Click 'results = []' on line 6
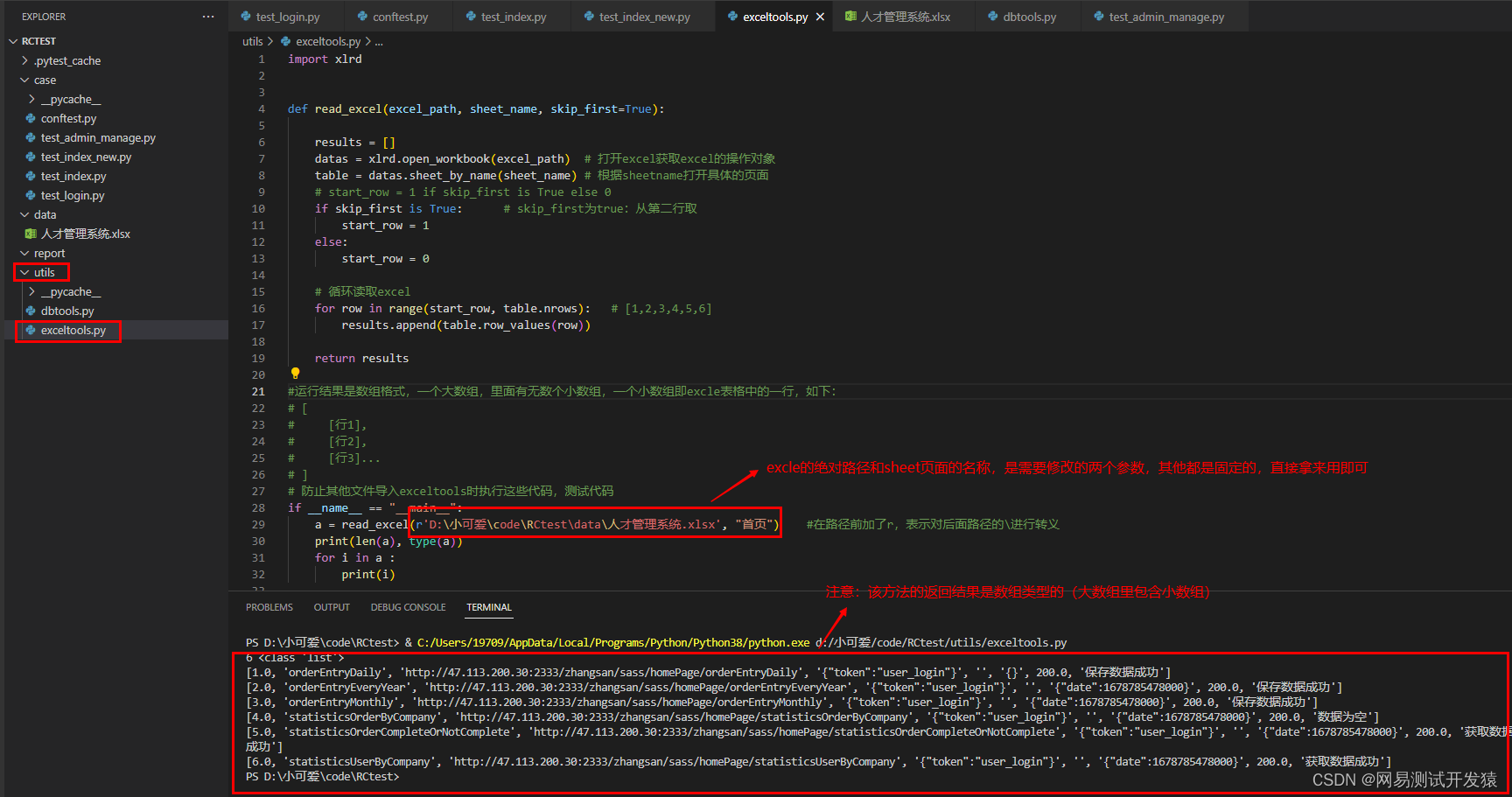This screenshot has height=797, width=1512. coord(355,142)
